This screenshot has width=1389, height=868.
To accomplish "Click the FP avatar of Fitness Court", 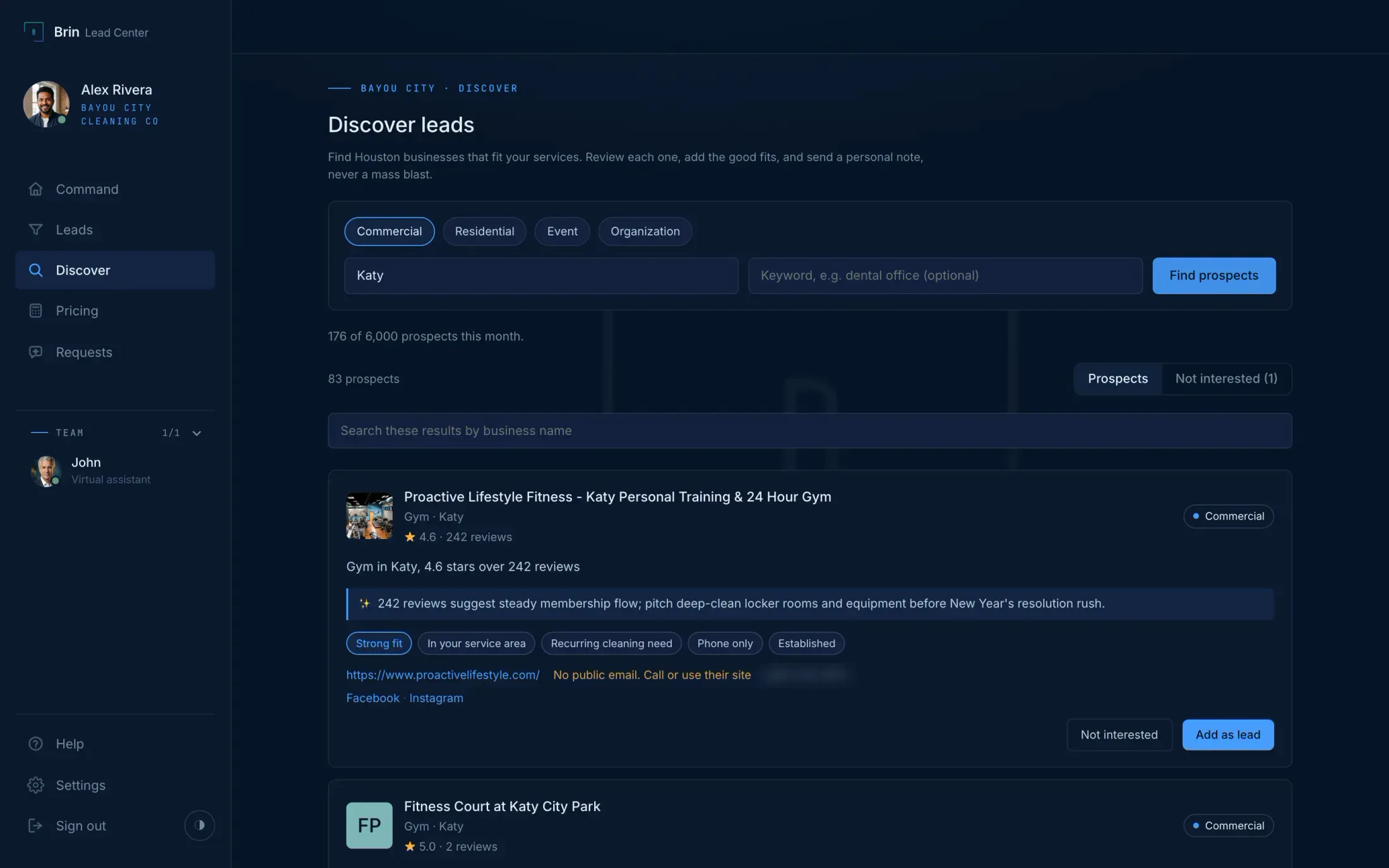I will pos(369,826).
